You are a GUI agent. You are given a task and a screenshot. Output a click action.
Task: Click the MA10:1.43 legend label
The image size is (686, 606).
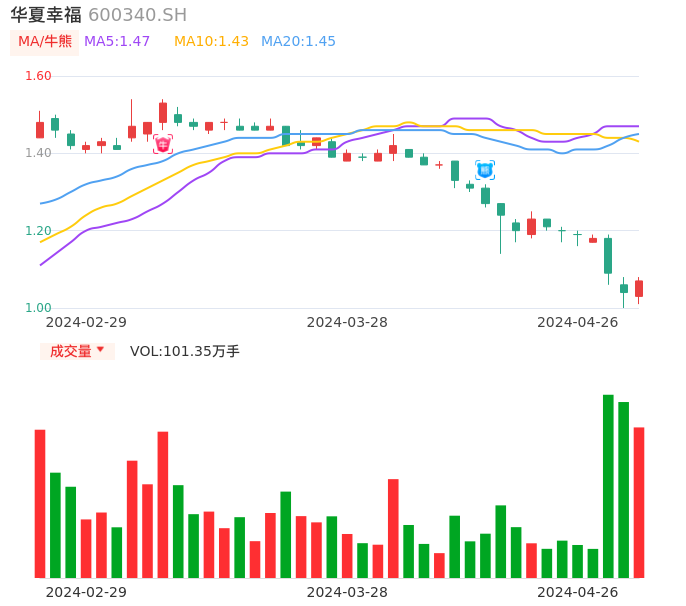(211, 42)
